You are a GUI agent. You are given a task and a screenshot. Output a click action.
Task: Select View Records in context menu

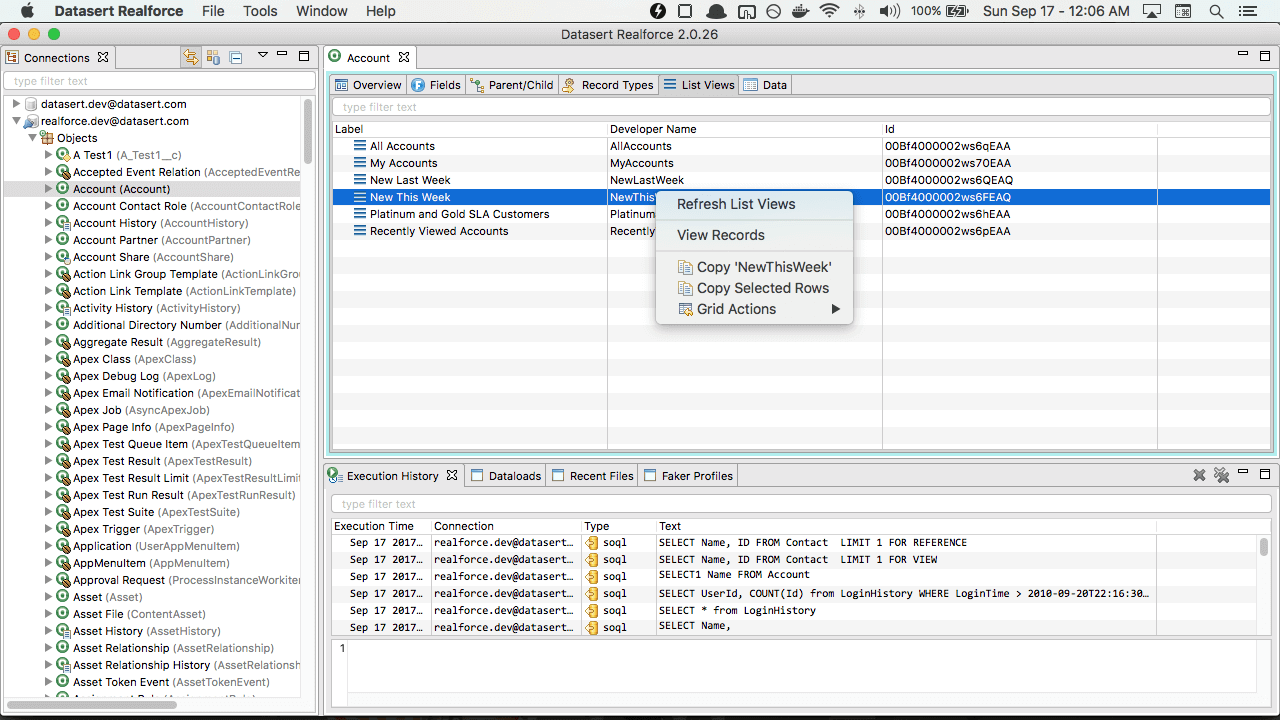(754, 235)
